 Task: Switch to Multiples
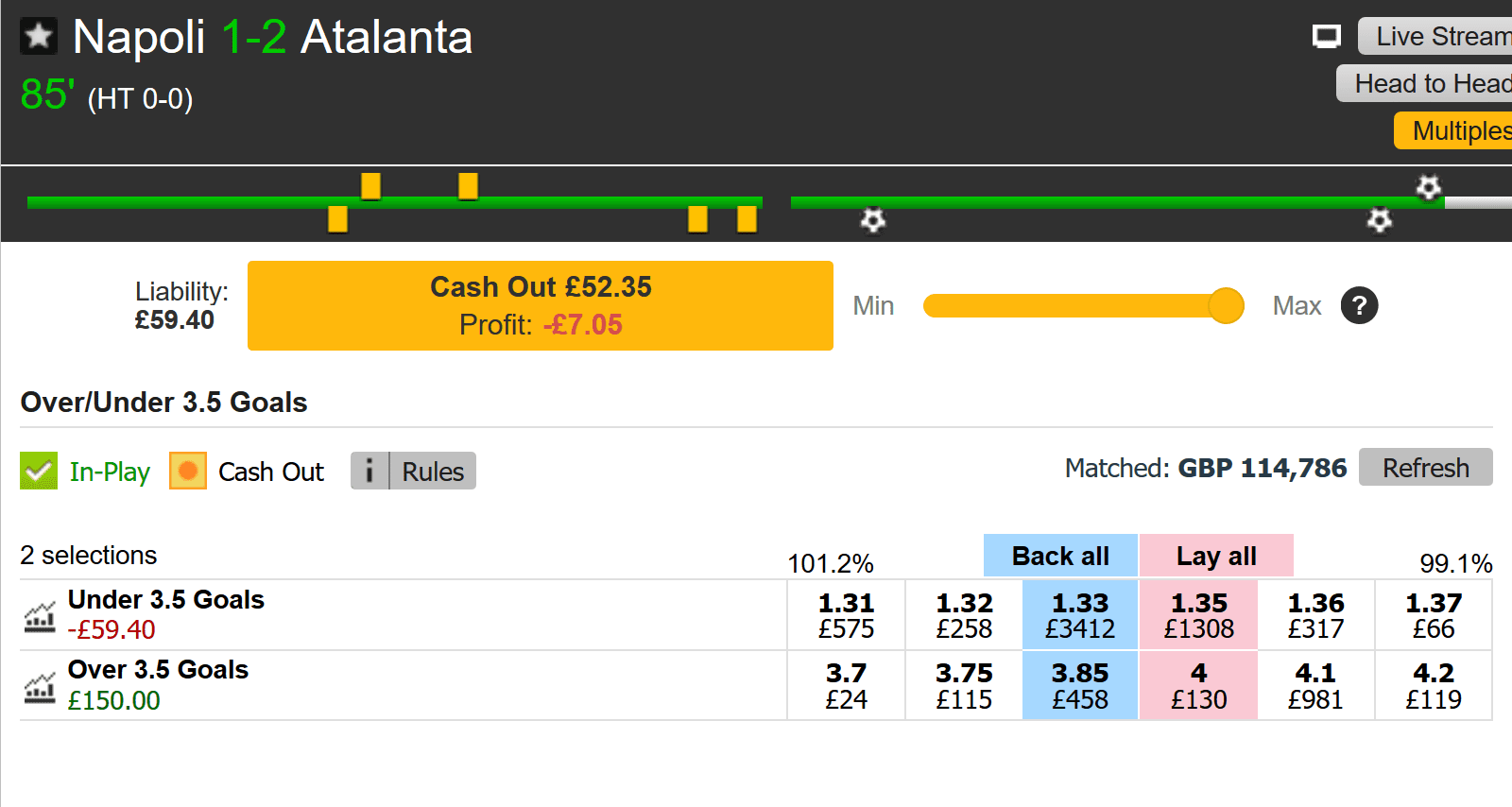(1453, 130)
